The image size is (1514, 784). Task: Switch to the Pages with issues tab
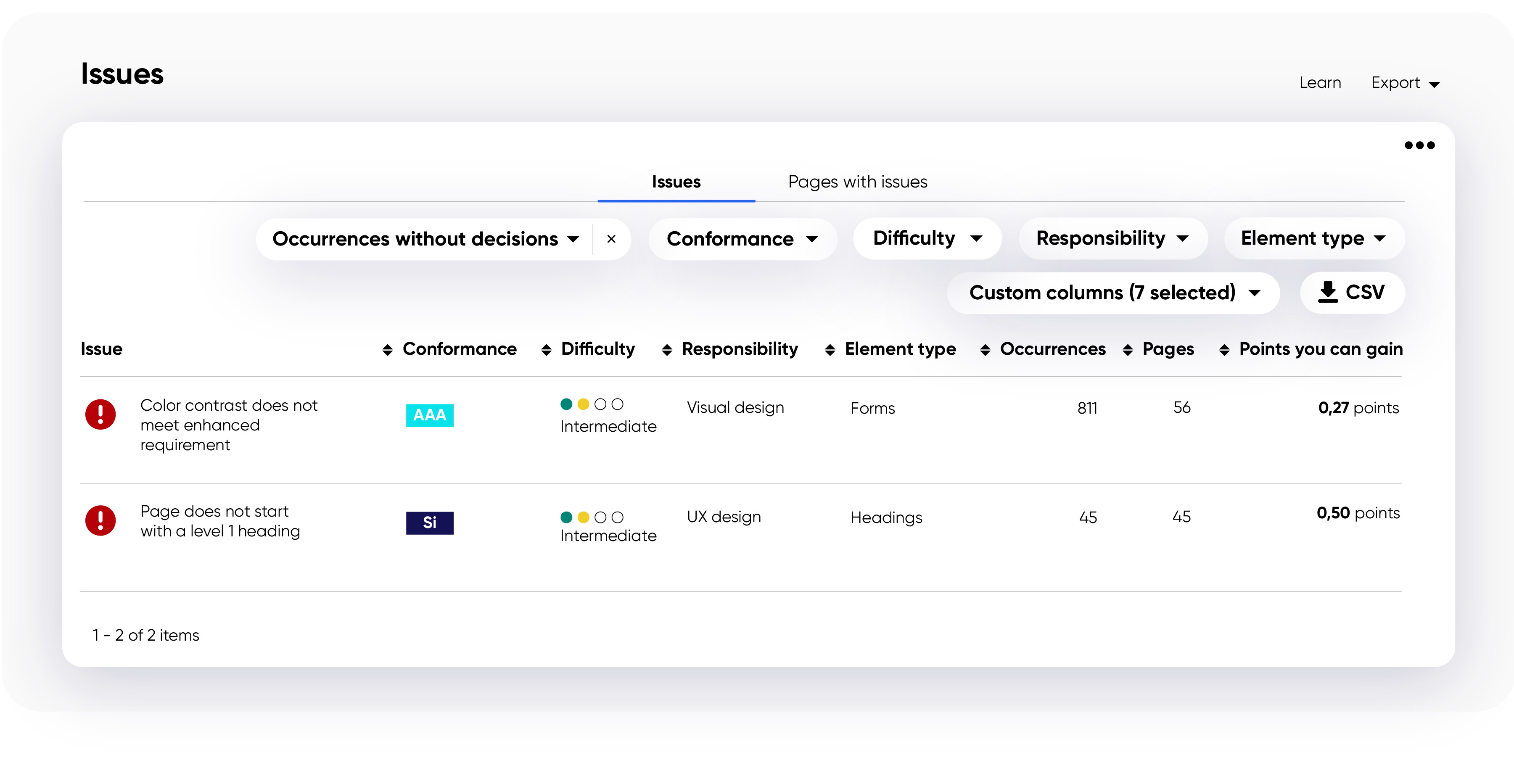pos(857,182)
